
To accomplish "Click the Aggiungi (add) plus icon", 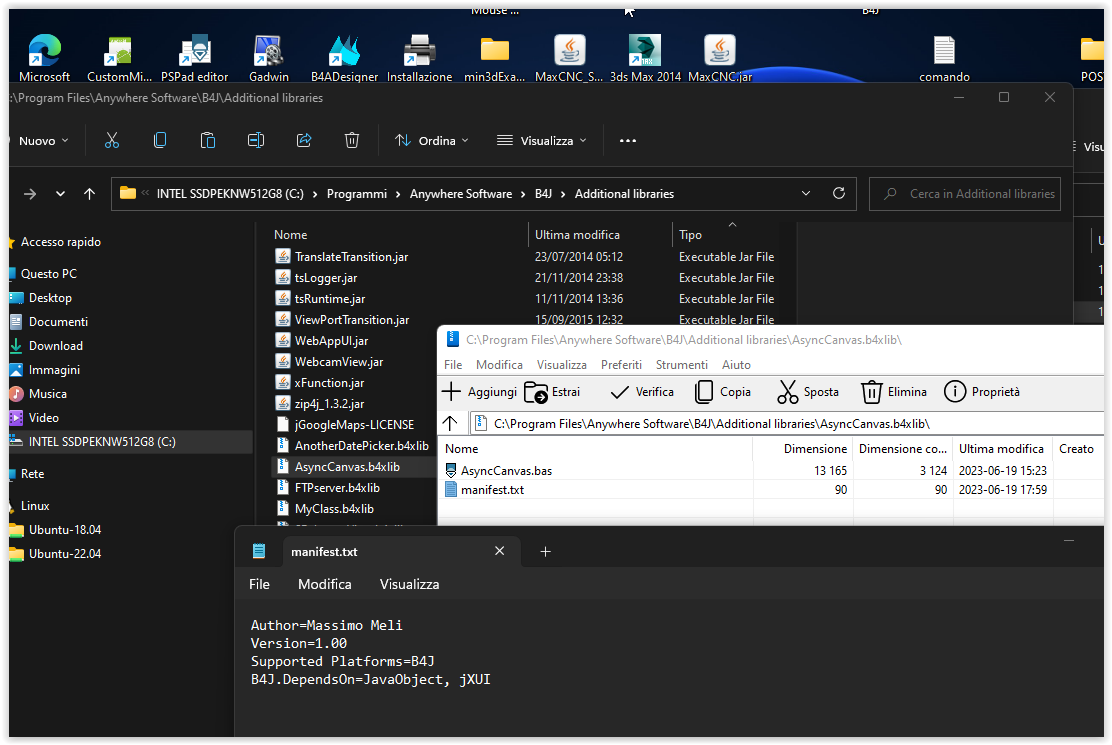I will pyautogui.click(x=452, y=392).
